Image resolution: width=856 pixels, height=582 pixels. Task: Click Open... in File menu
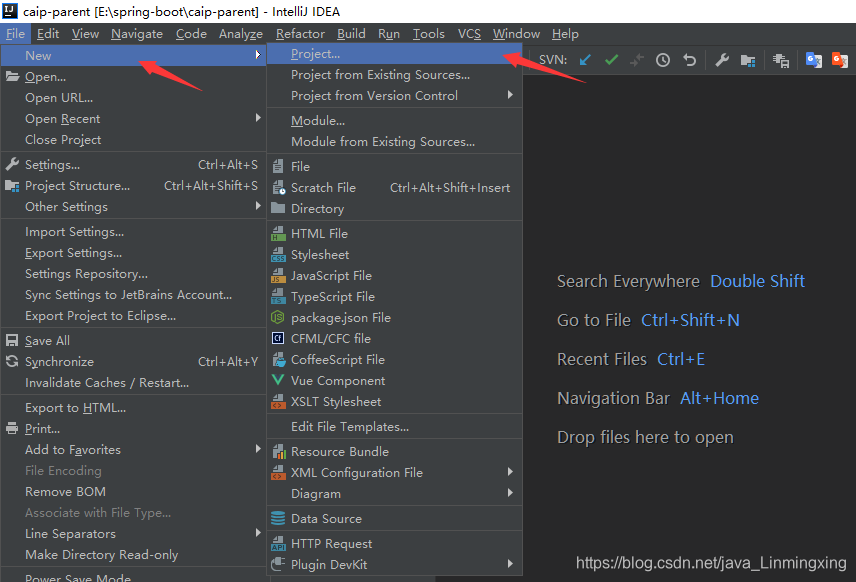133,77
